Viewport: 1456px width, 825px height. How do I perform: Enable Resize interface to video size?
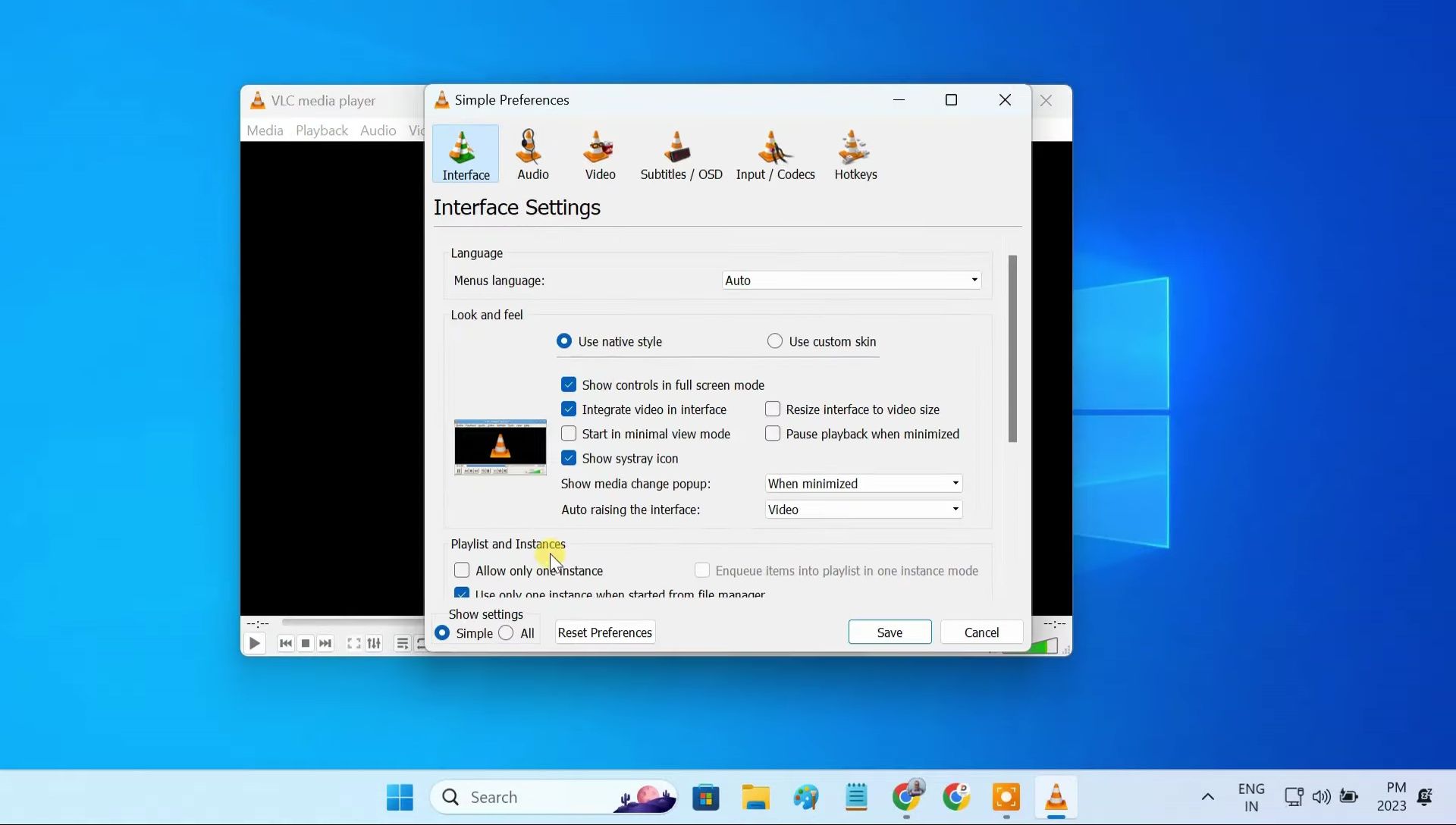(773, 409)
